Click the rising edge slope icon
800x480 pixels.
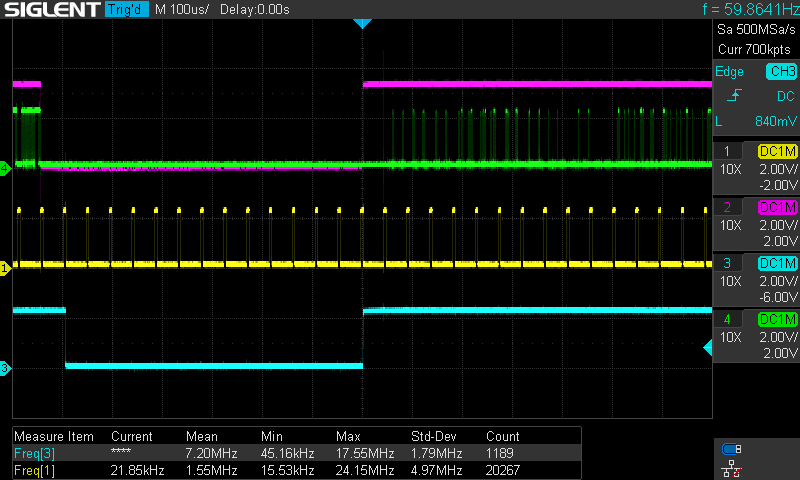click(734, 95)
